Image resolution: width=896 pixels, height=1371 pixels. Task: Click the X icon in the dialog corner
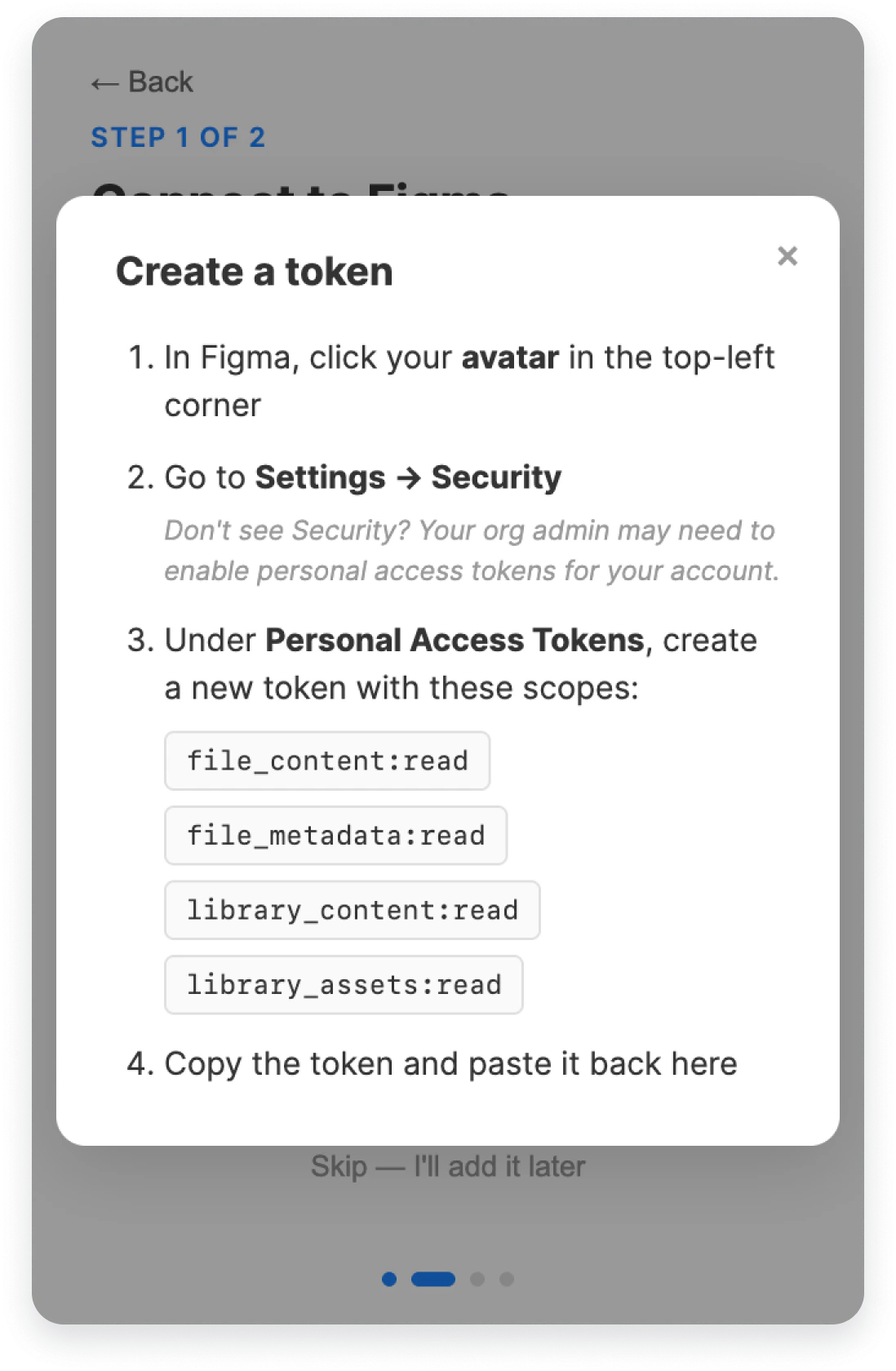point(787,257)
